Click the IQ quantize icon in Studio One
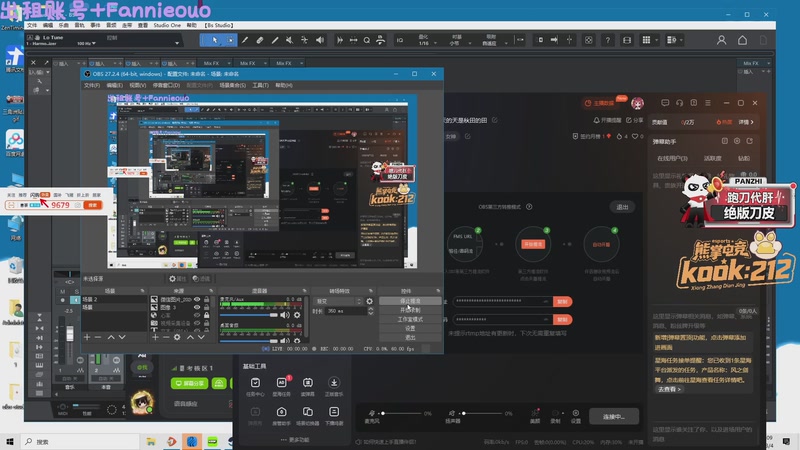The height and width of the screenshot is (450, 800). coord(400,40)
